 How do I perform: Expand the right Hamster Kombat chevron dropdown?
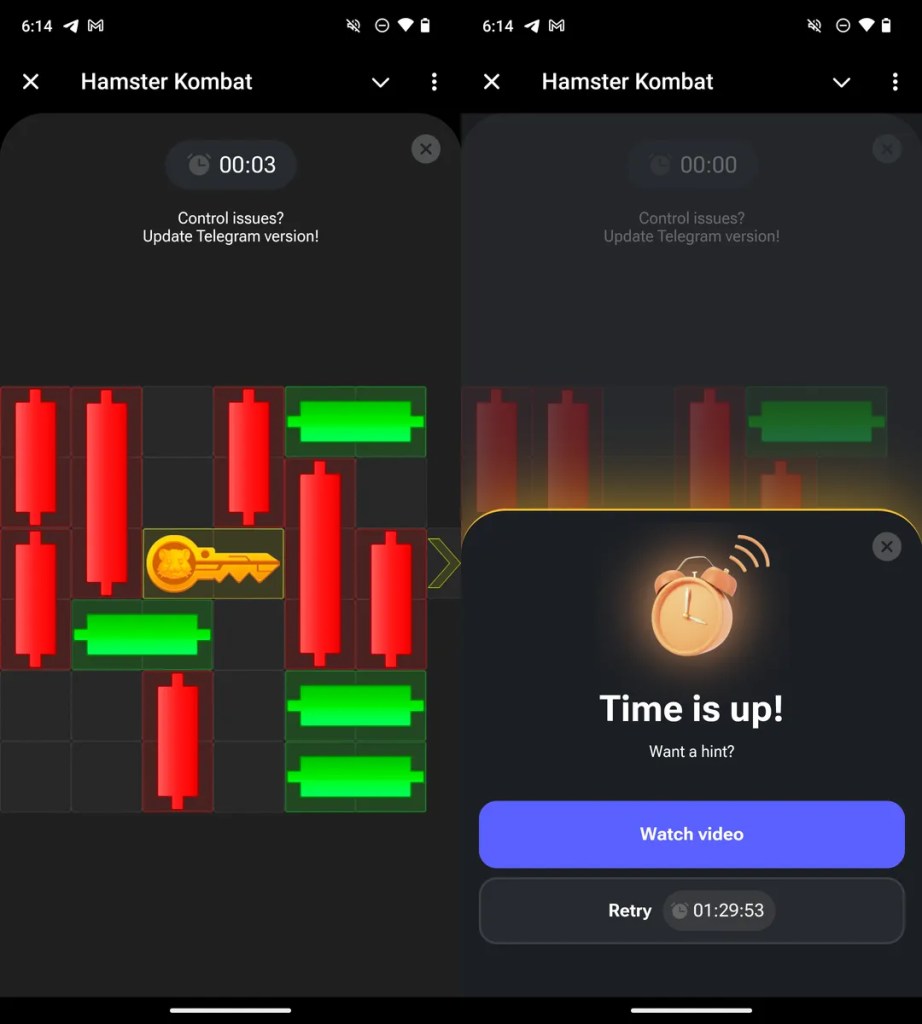pyautogui.click(x=842, y=82)
